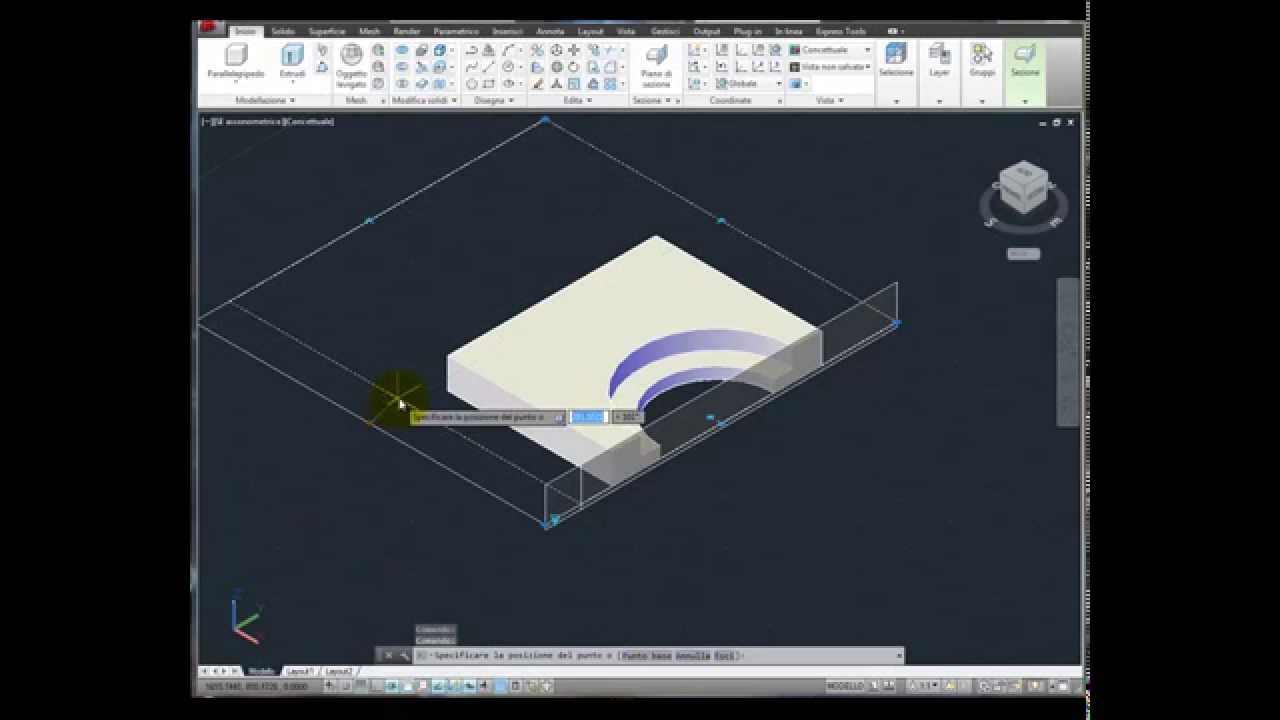The image size is (1280, 720).
Task: Click the UCS axes icon in the viewport corner
Action: 245,617
